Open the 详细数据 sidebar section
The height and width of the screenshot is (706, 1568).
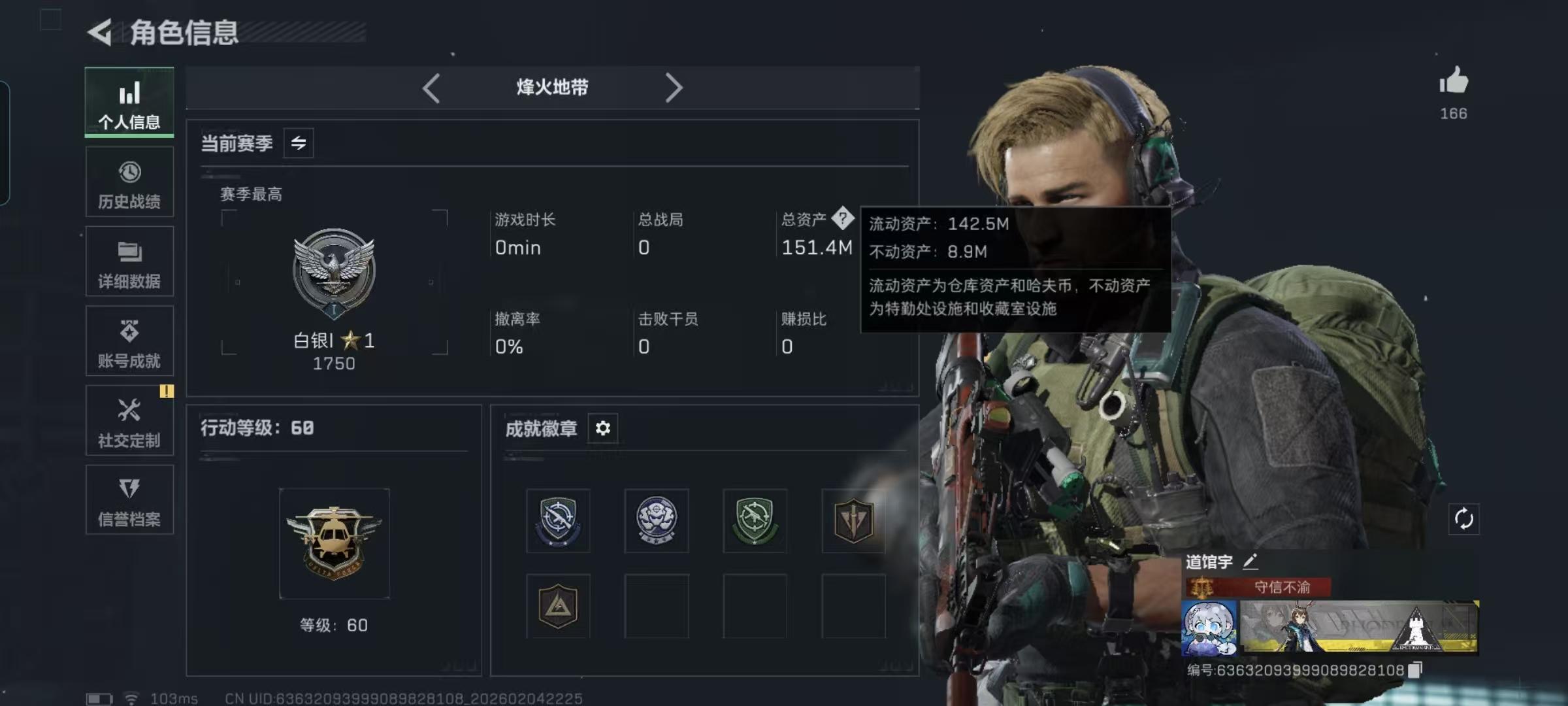coord(129,261)
